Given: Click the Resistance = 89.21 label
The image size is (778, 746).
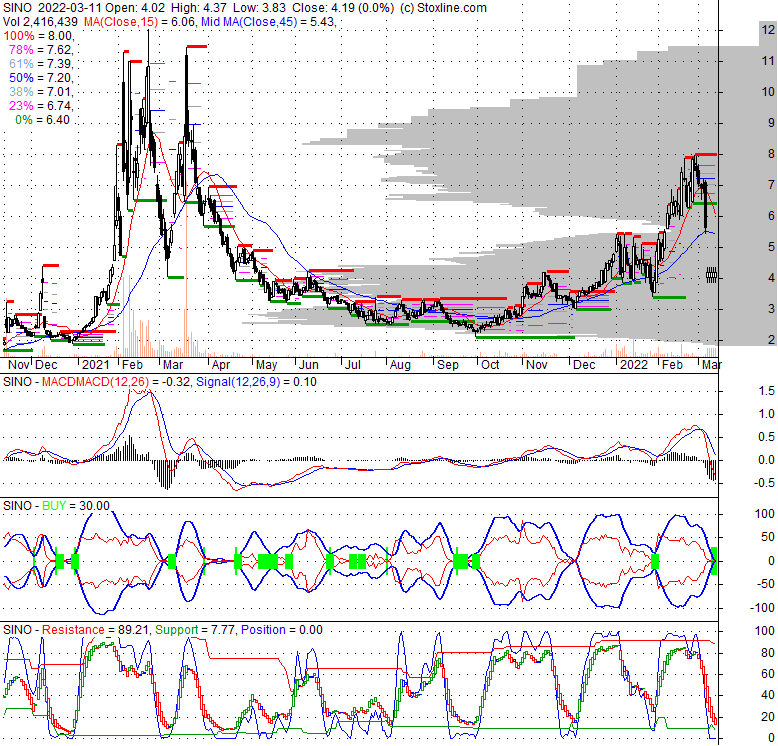Looking at the screenshot, I should tap(95, 630).
